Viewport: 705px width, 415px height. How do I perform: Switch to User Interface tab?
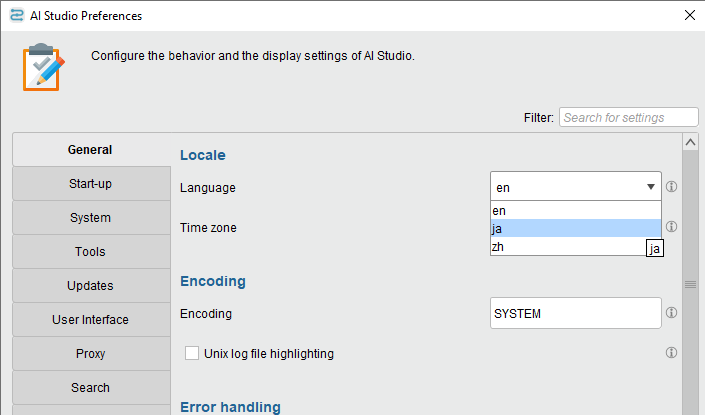(91, 319)
